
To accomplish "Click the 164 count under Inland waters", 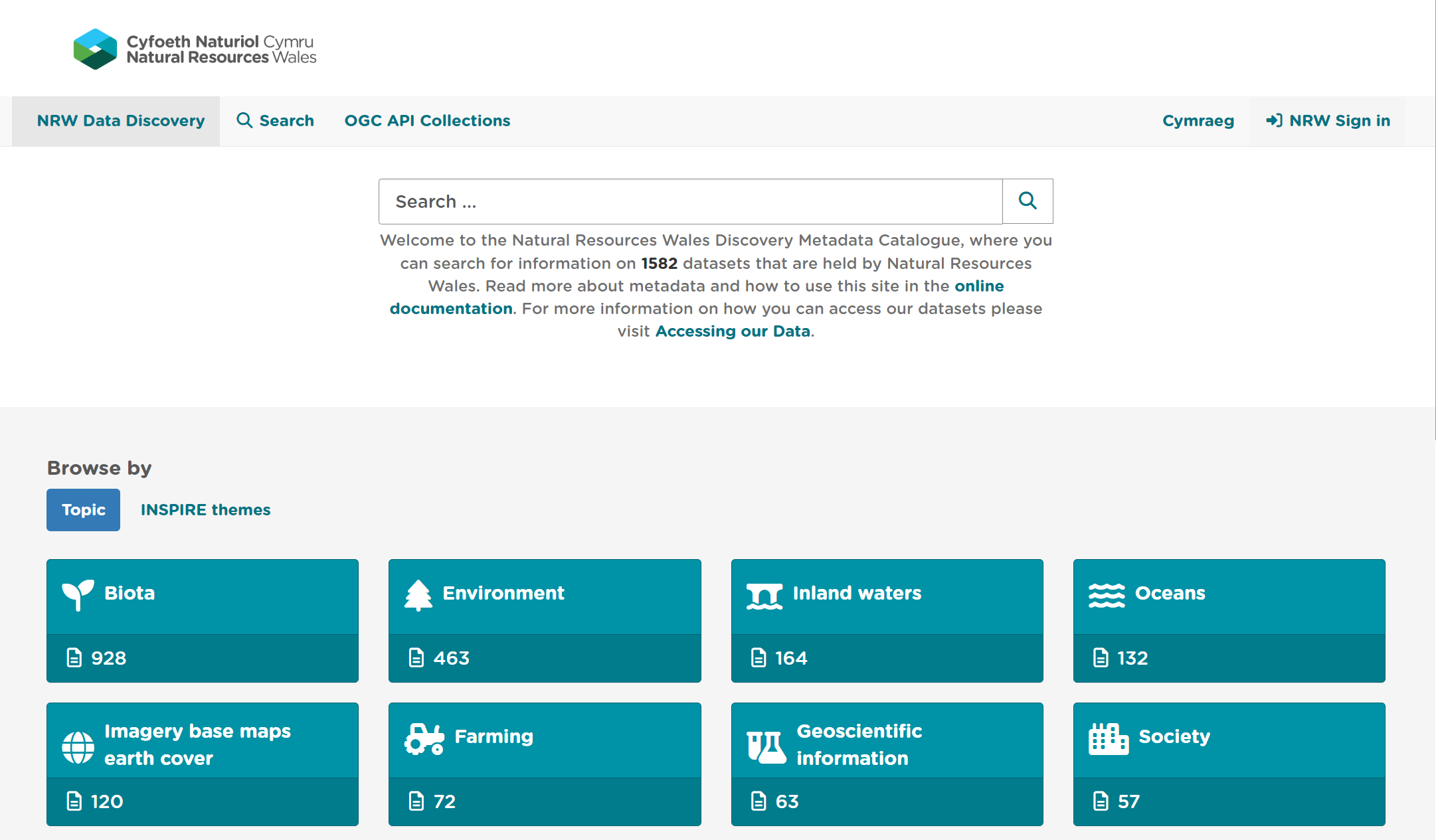I will point(792,658).
